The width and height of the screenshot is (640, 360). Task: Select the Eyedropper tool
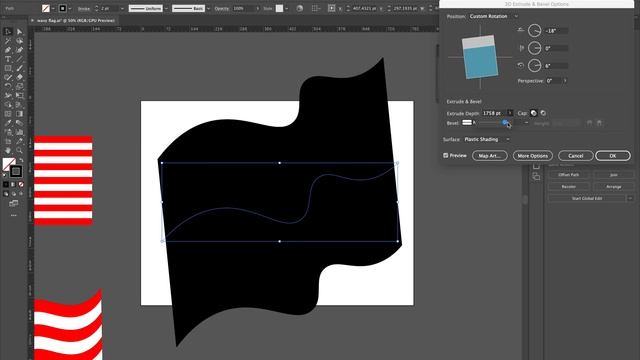8,123
